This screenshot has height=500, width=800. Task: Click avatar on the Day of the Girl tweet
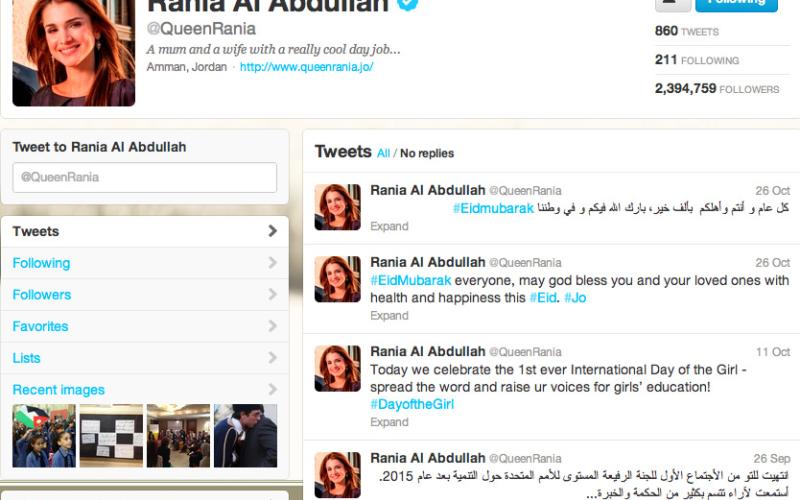(337, 368)
